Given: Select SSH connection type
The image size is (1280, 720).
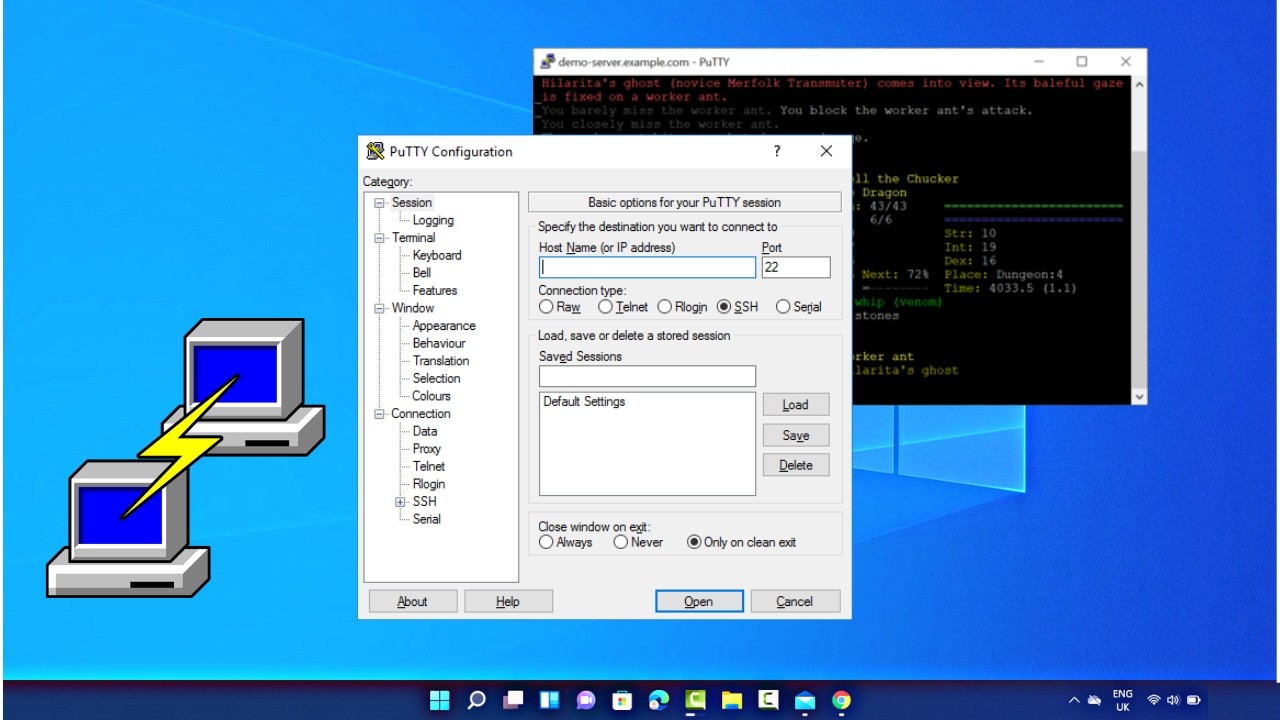Looking at the screenshot, I should [x=738, y=307].
